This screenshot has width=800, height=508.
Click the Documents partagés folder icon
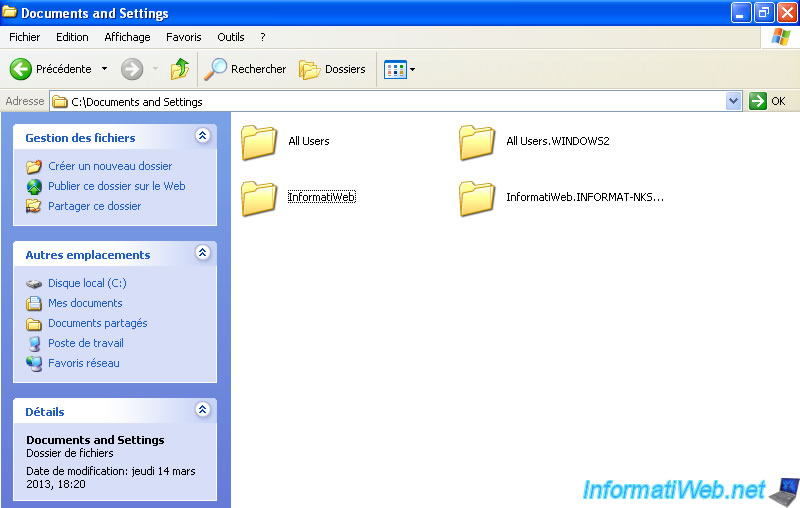(34, 324)
